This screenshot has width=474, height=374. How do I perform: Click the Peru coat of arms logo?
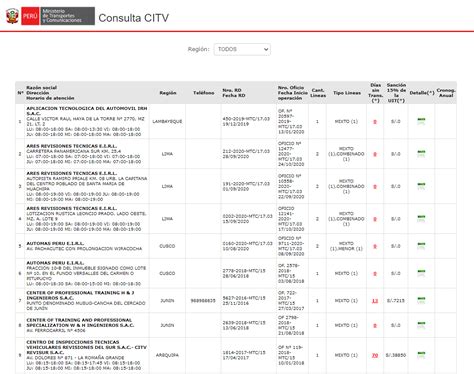(x=12, y=16)
